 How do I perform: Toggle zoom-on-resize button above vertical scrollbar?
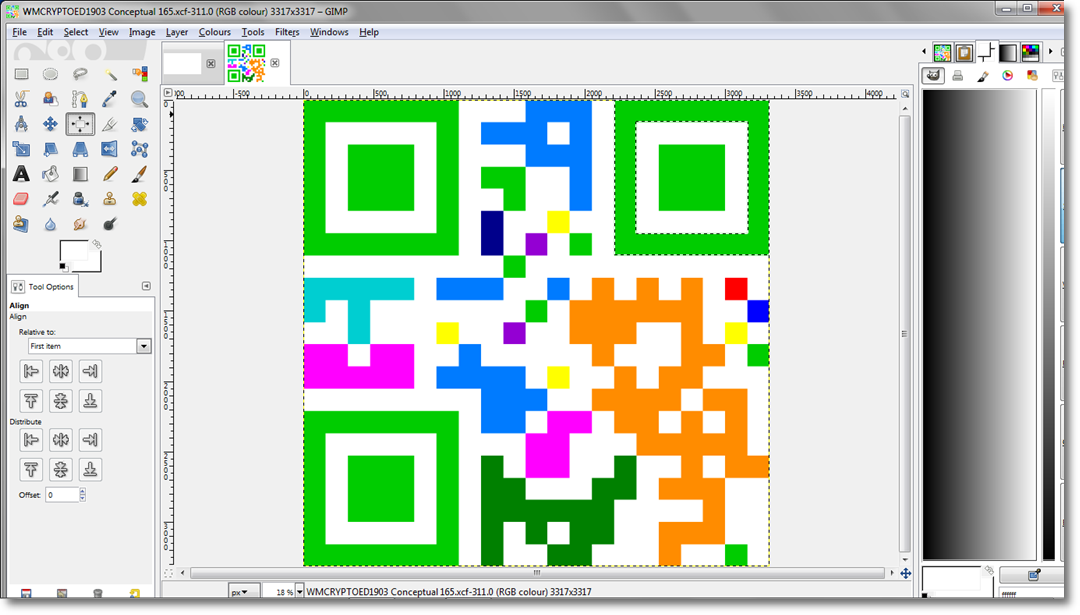905,94
